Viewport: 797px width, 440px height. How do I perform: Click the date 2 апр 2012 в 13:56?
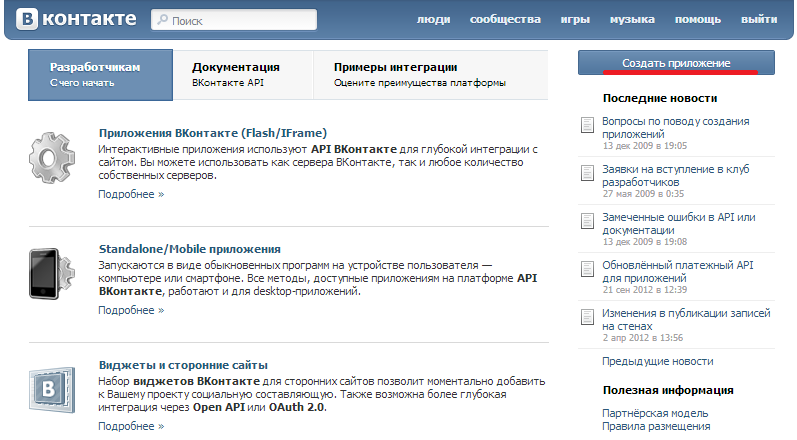(642, 338)
